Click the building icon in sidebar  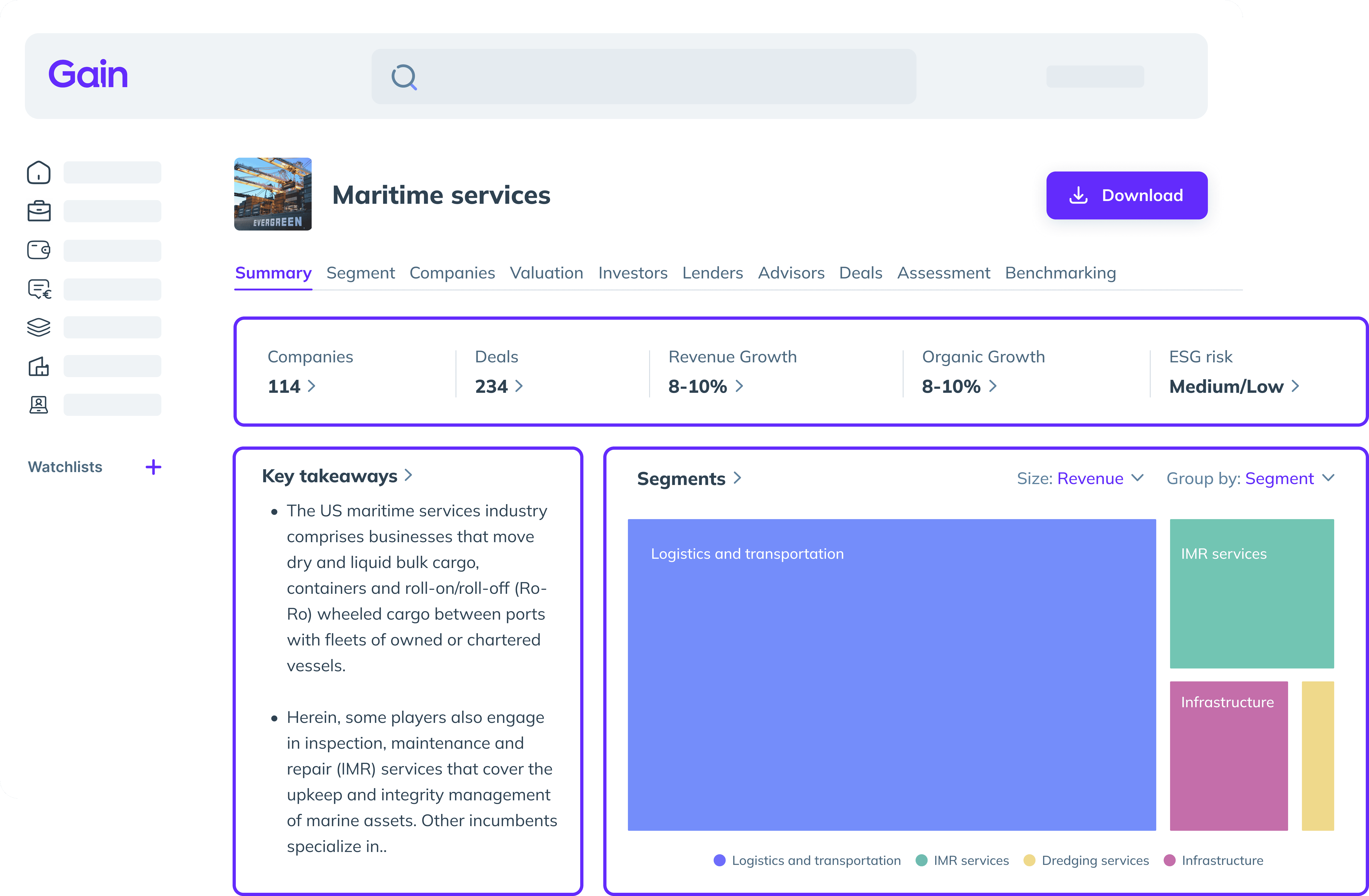click(x=38, y=366)
